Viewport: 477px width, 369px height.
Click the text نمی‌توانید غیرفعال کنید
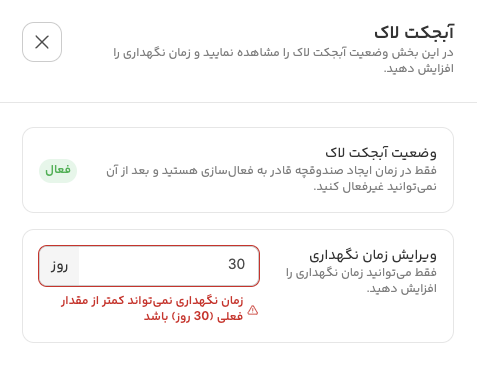(375, 186)
